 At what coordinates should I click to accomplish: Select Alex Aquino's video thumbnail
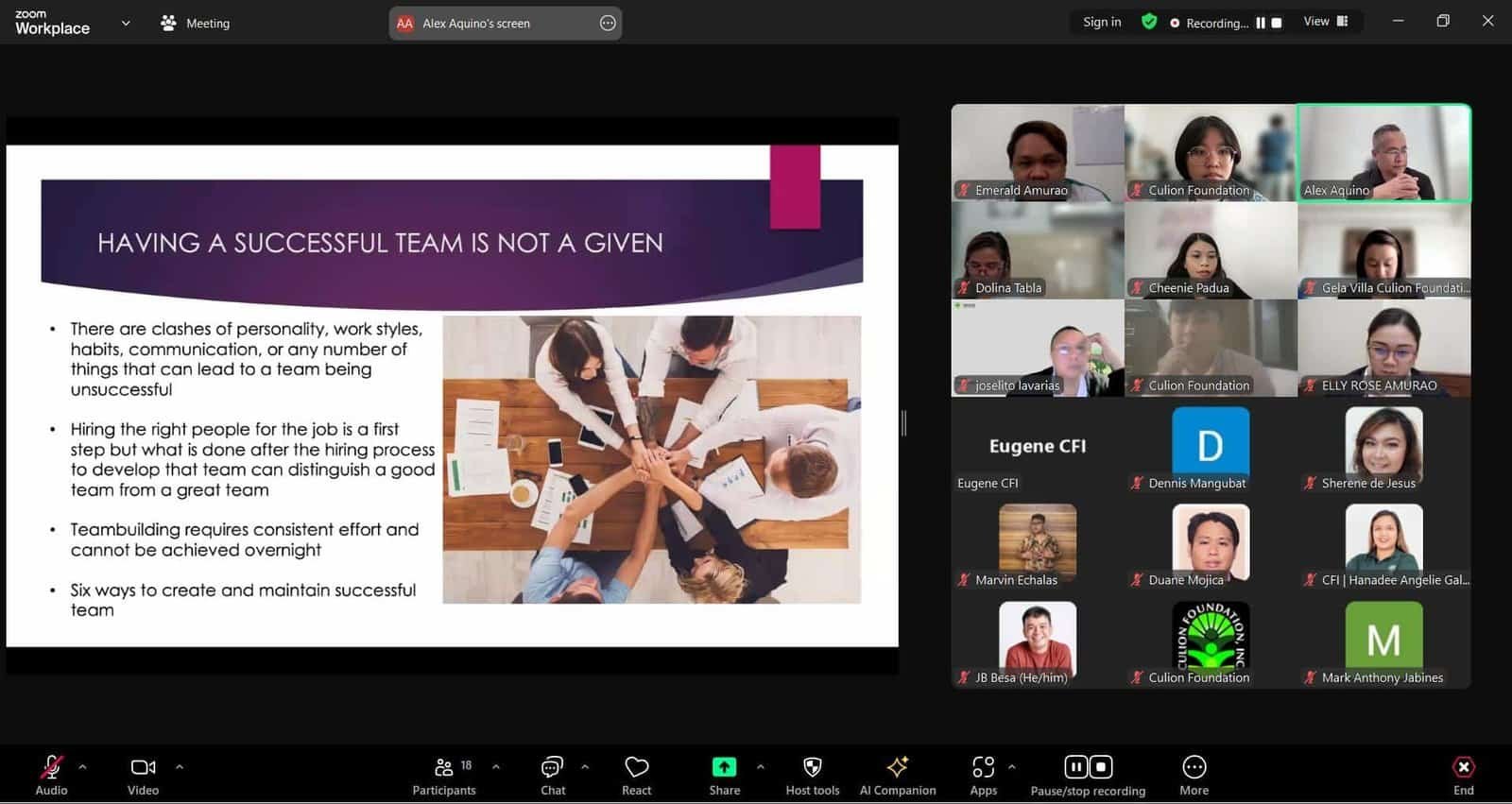pos(1383,152)
